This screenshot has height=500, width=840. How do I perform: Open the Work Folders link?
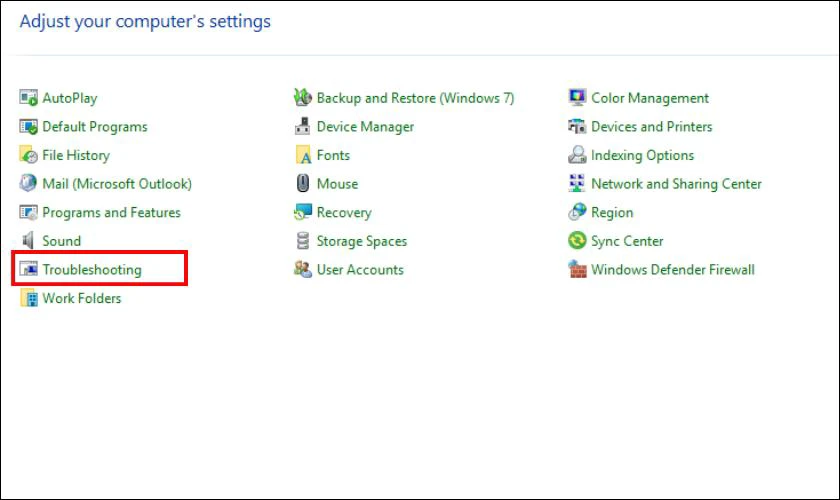point(82,298)
